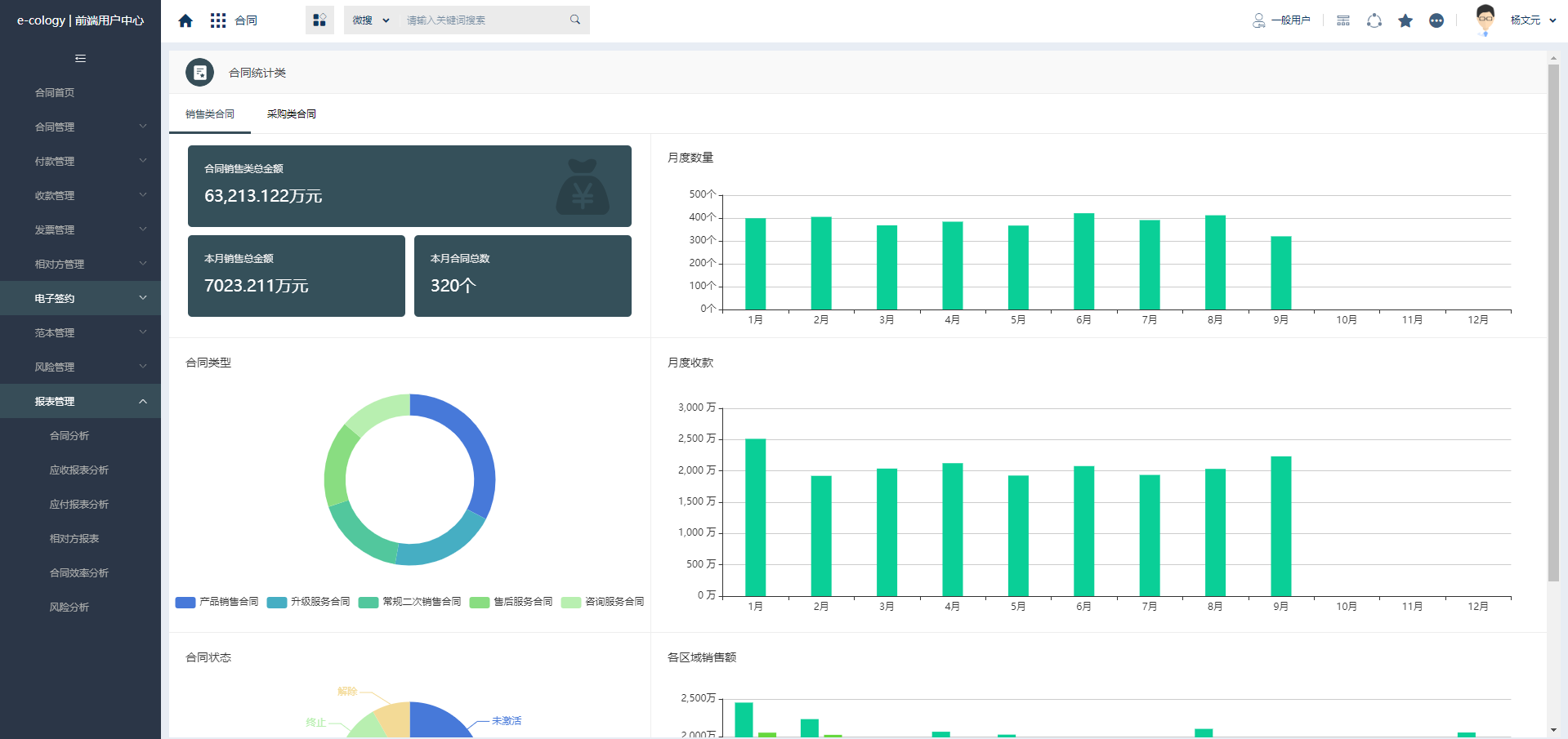1568x739 pixels.
Task: Open the 微搜 search type dropdown
Action: (x=371, y=20)
